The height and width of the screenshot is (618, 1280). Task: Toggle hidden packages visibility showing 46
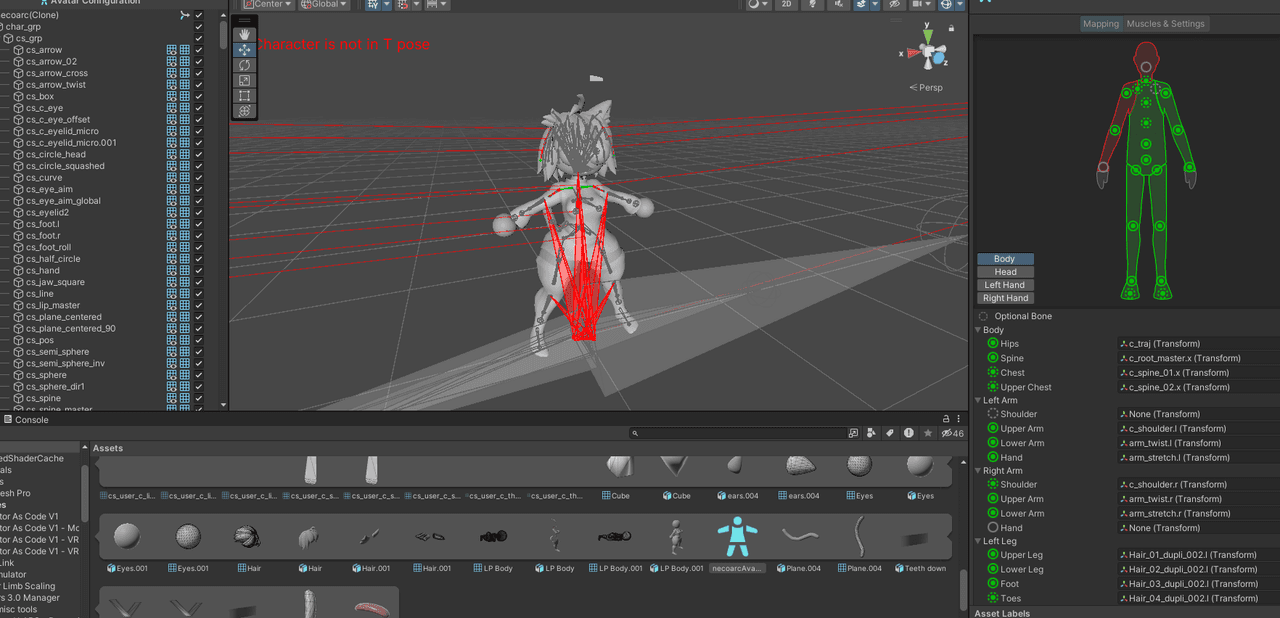(953, 433)
